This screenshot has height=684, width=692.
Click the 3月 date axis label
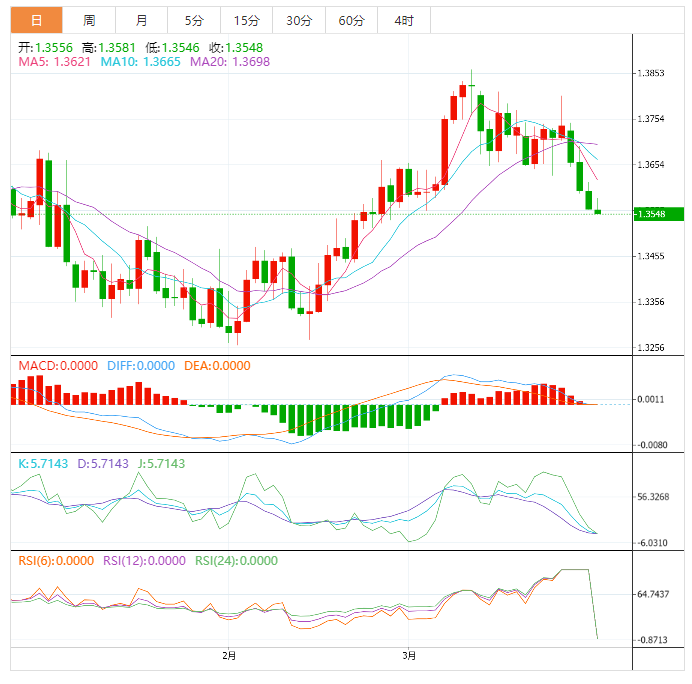(x=410, y=656)
